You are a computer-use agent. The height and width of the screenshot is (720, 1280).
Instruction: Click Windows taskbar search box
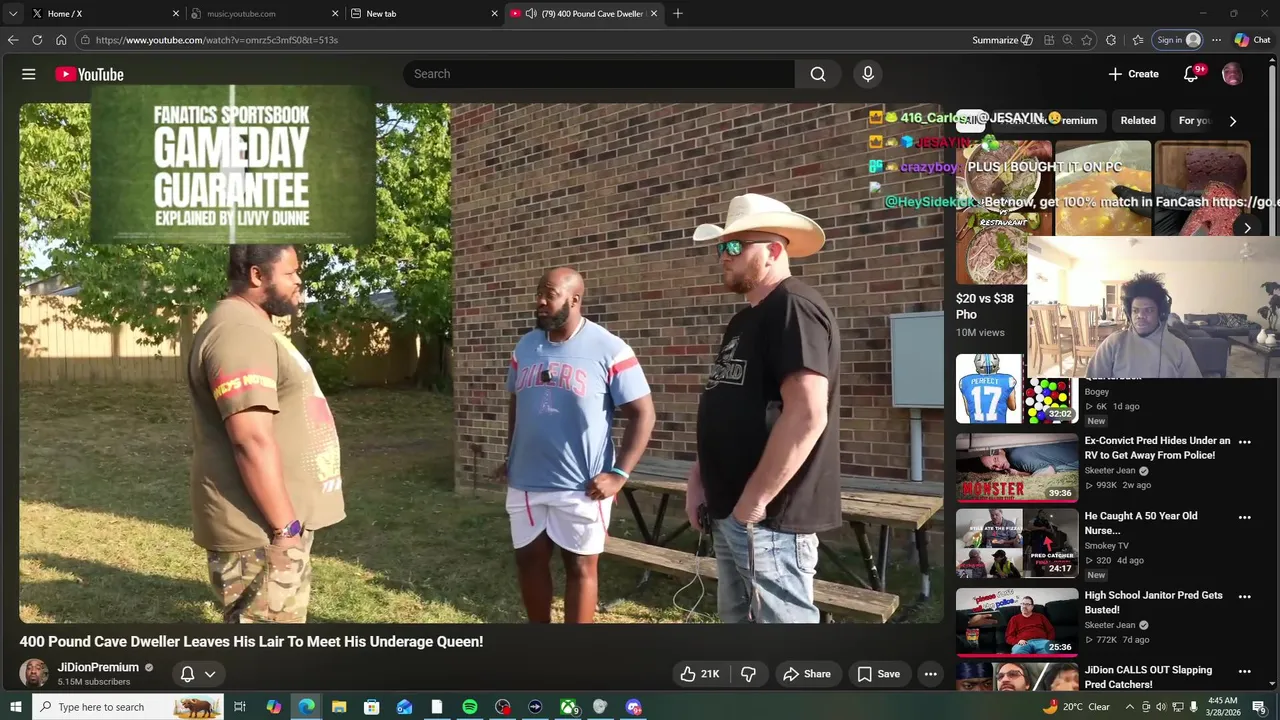(x=127, y=707)
